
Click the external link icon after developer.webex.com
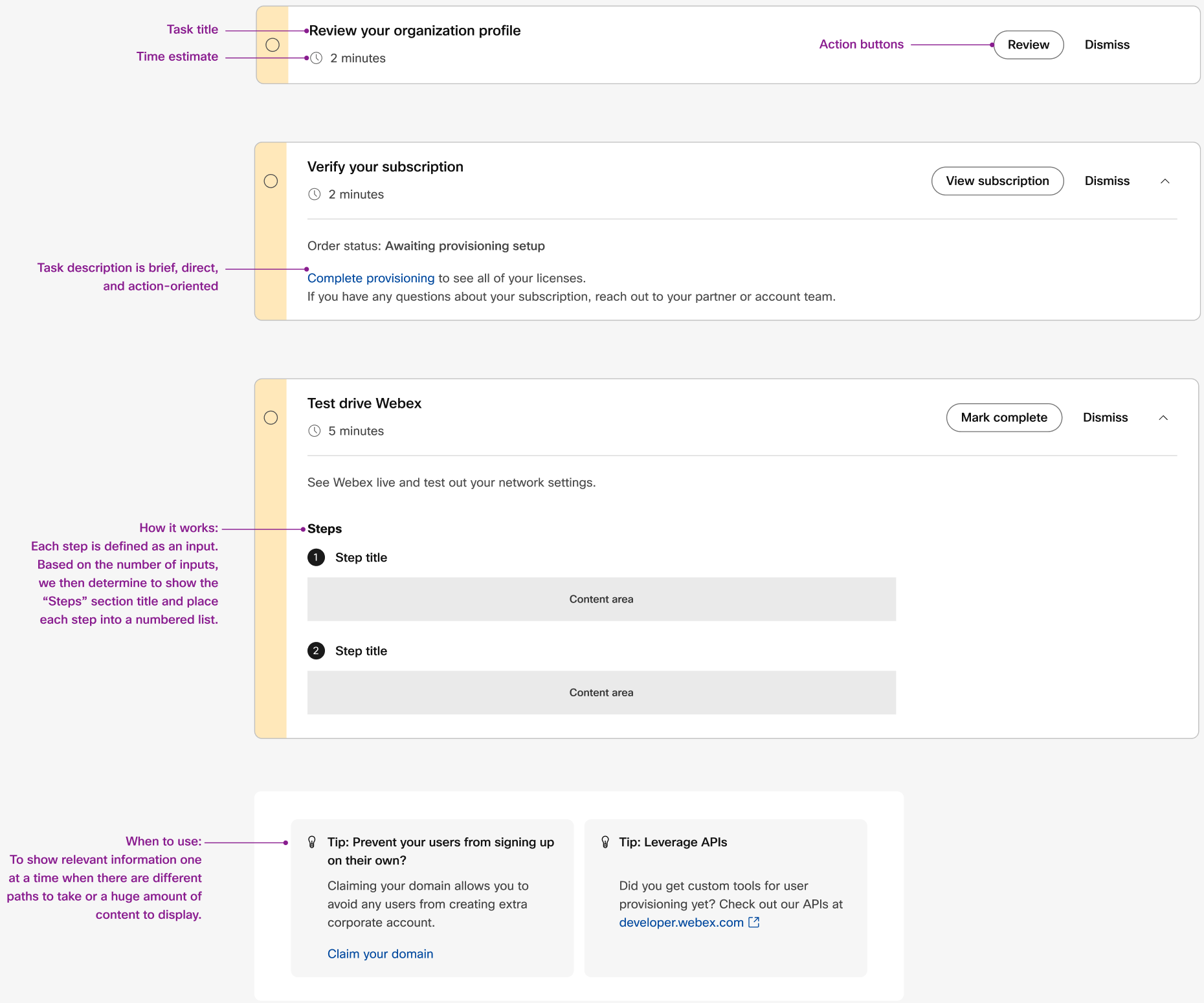click(754, 922)
